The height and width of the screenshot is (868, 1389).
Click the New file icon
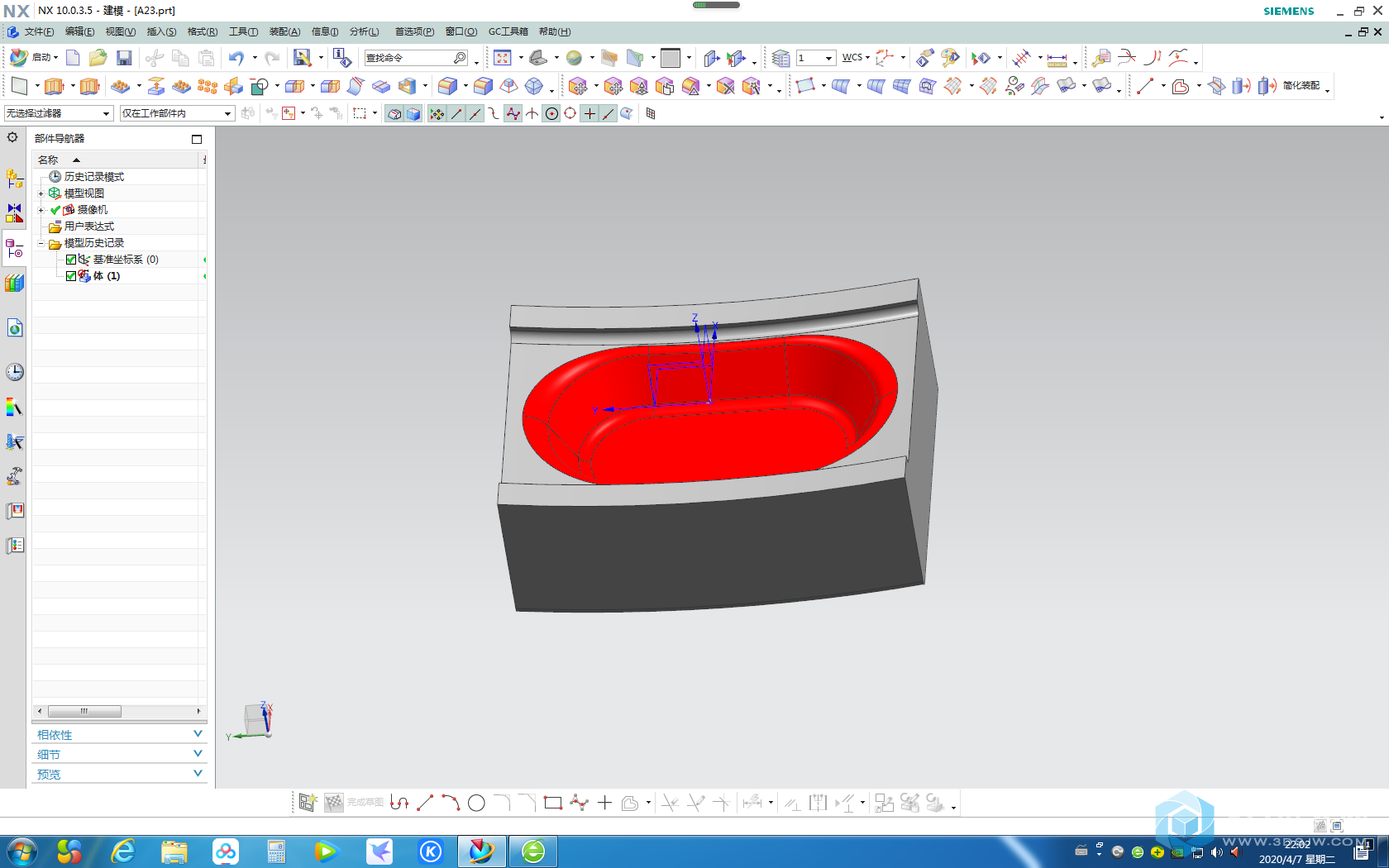(x=73, y=58)
